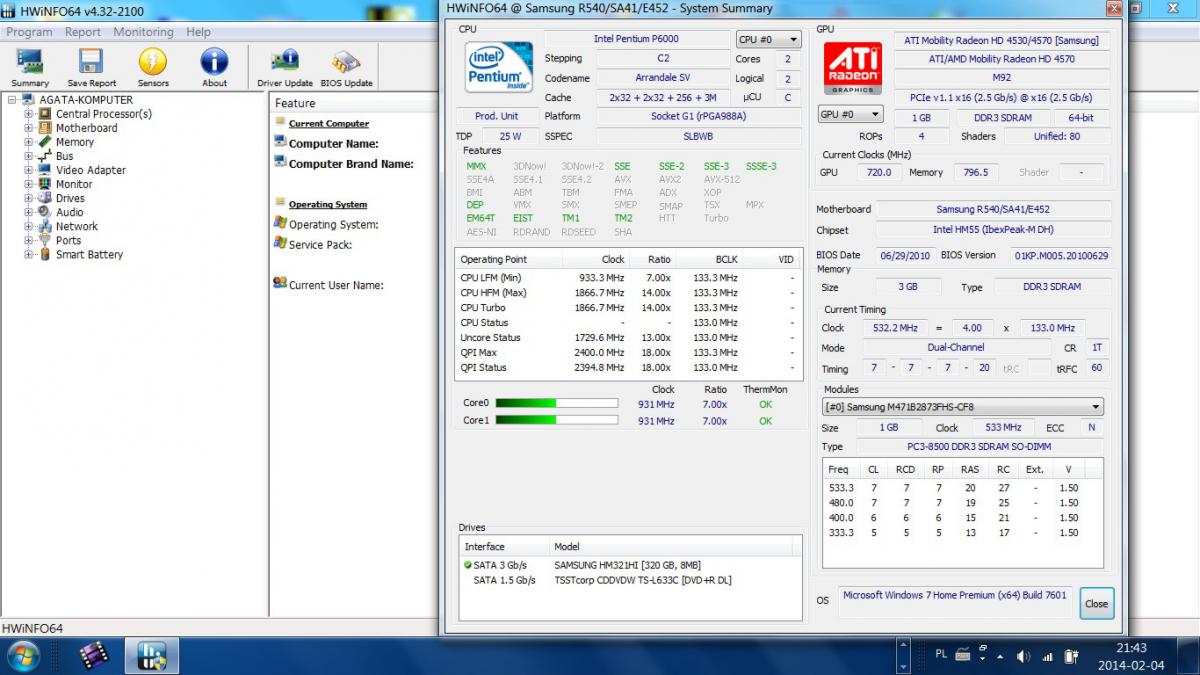Open Sensors from the toolbar
Screen dimensions: 1200x675
pos(153,68)
